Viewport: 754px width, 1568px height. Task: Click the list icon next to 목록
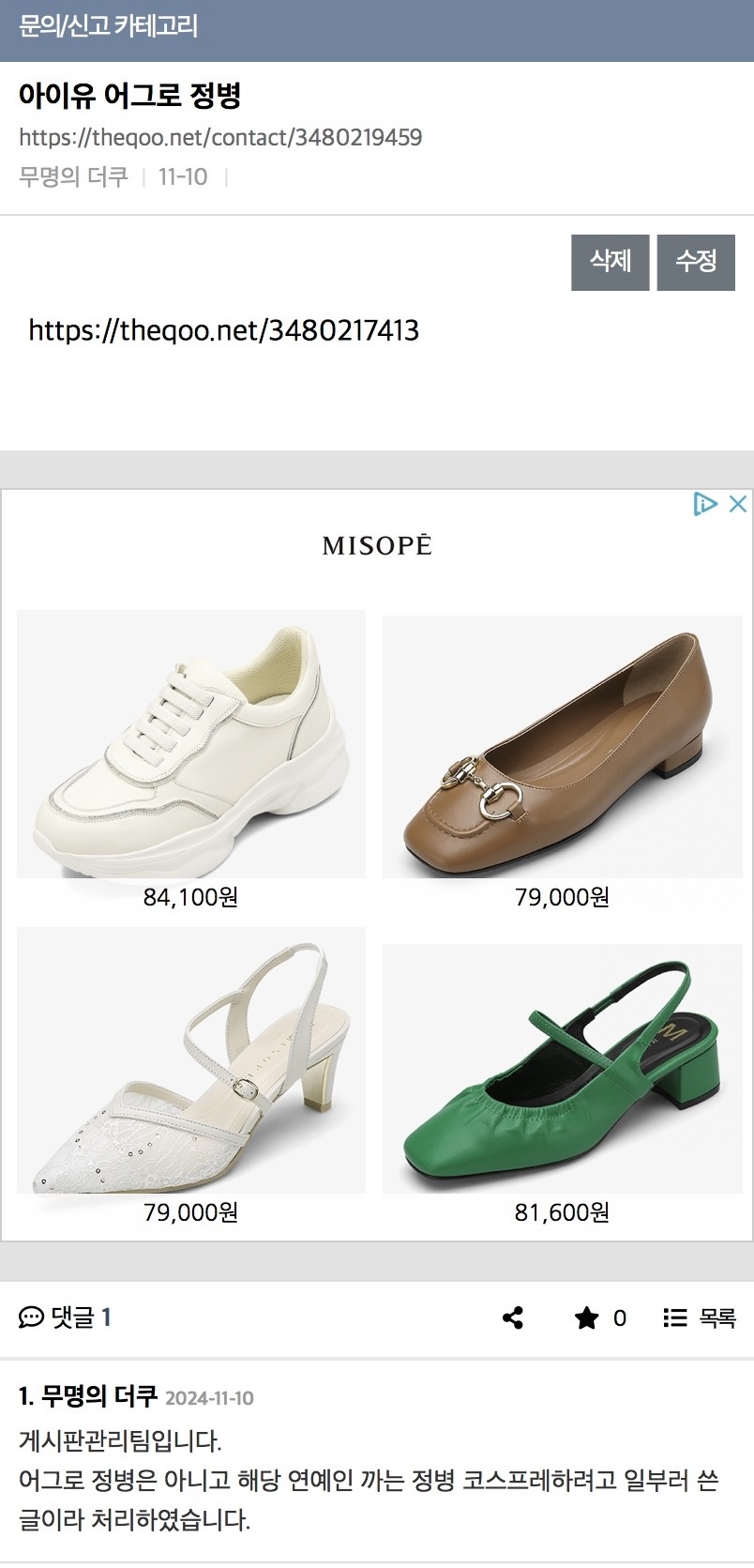pyautogui.click(x=674, y=1318)
